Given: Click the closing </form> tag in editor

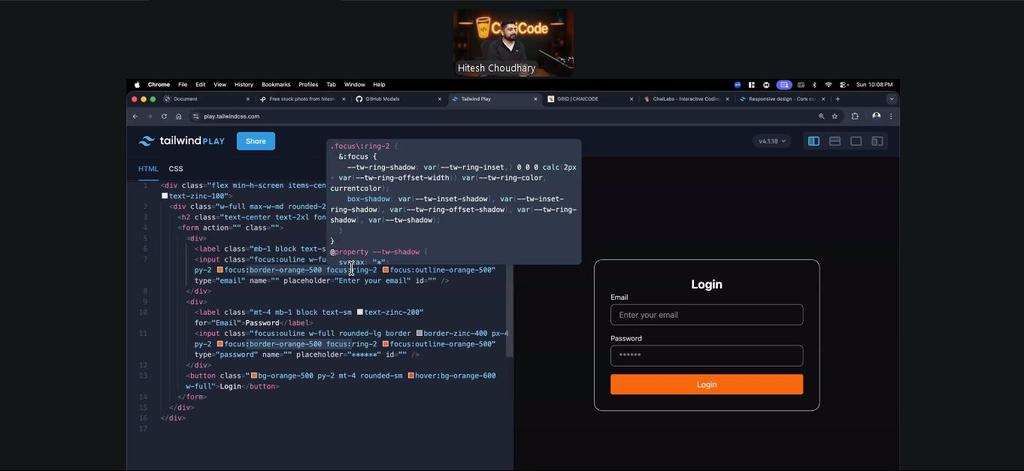Looking at the screenshot, I should coord(193,397).
